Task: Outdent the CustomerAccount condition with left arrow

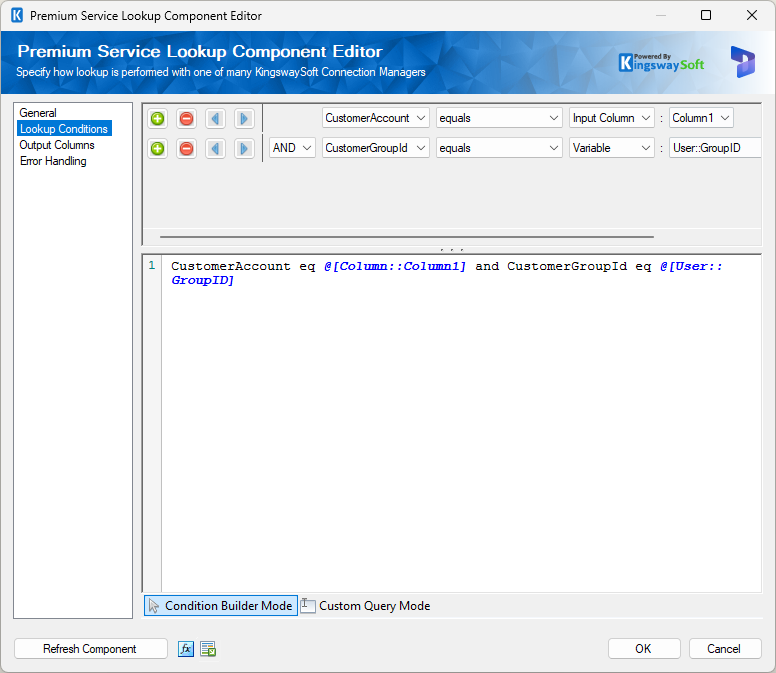Action: (x=215, y=119)
